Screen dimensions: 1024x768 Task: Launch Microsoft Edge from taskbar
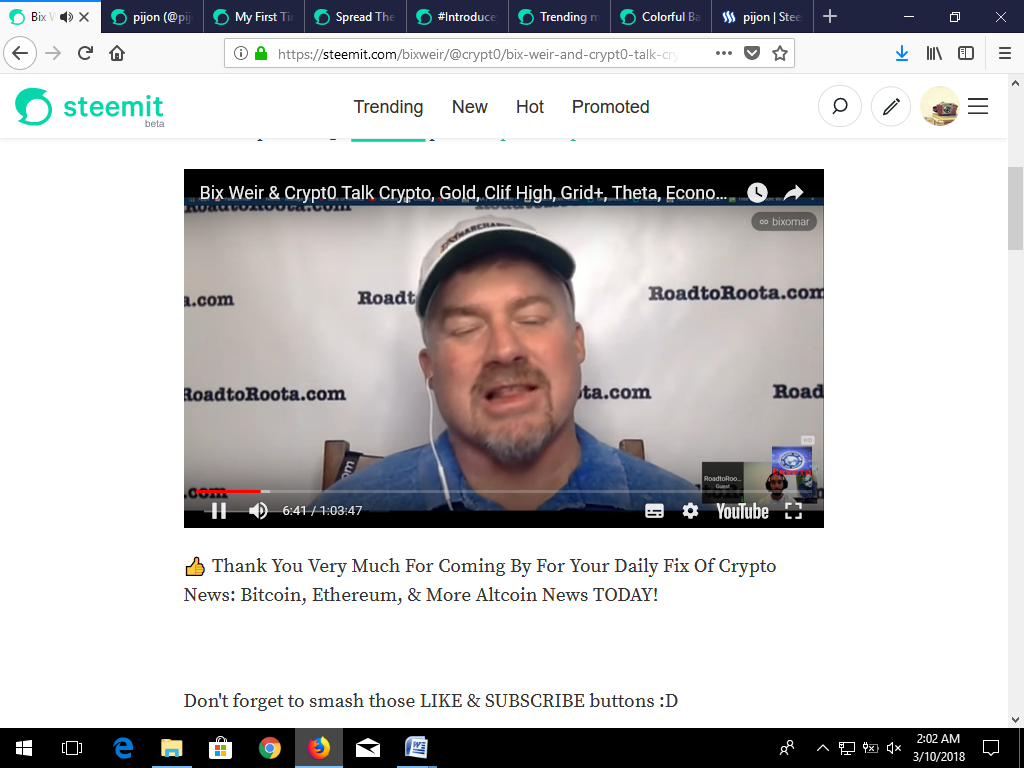coord(123,748)
